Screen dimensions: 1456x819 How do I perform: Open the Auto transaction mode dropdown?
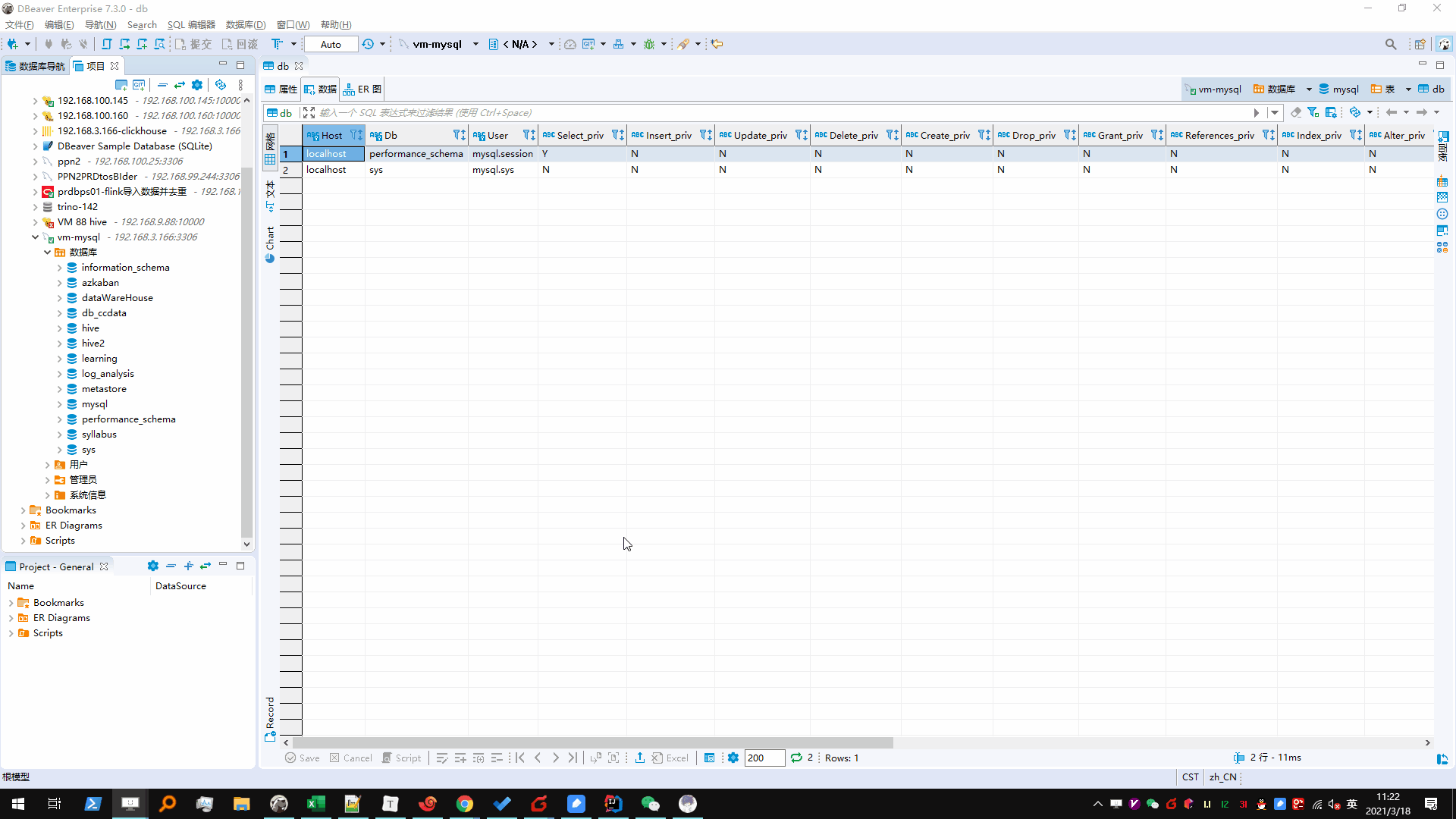coord(331,44)
